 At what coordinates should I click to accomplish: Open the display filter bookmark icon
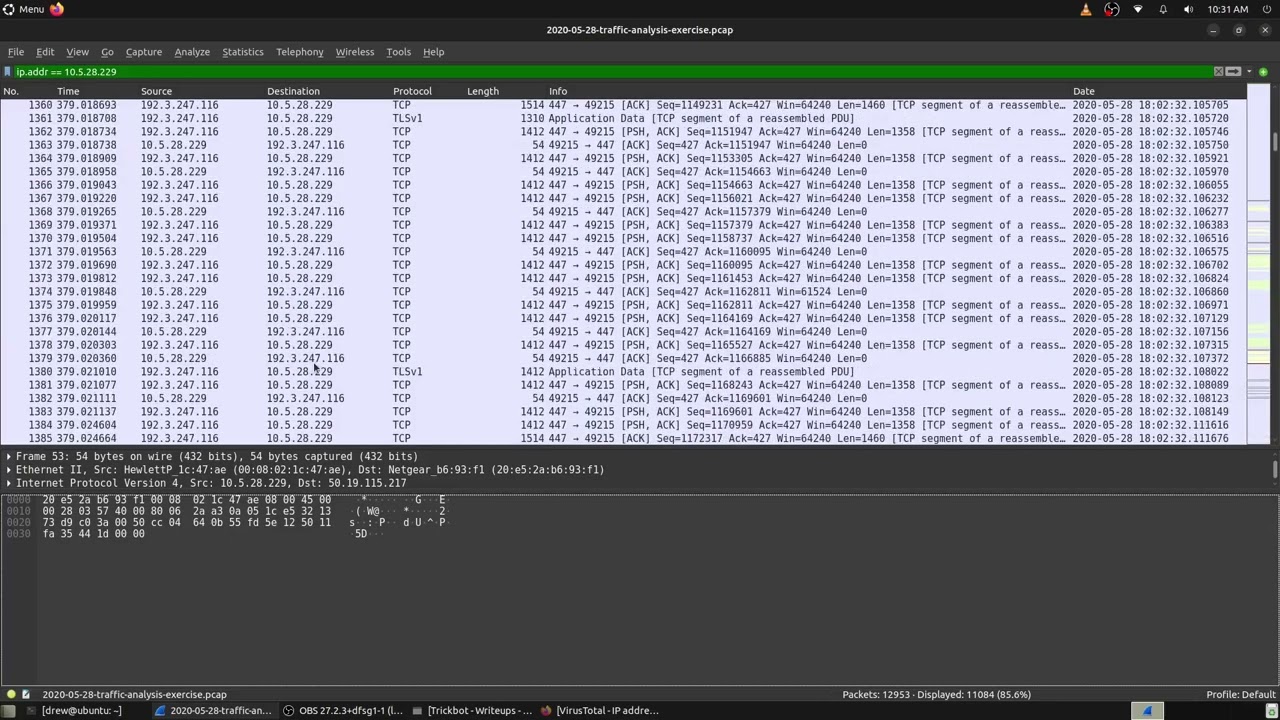click(x=8, y=72)
